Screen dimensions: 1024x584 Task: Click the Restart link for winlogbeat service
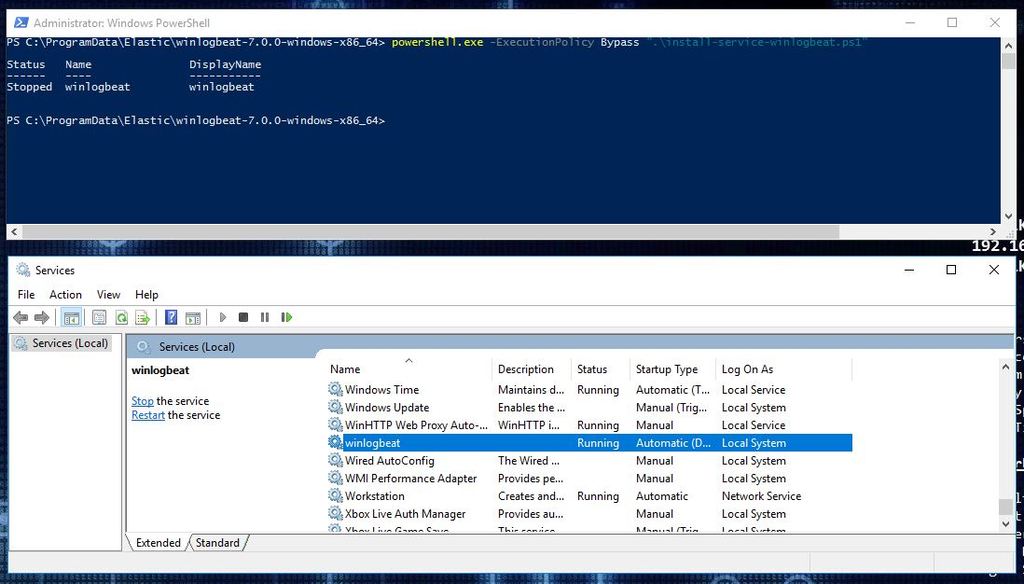coord(147,415)
